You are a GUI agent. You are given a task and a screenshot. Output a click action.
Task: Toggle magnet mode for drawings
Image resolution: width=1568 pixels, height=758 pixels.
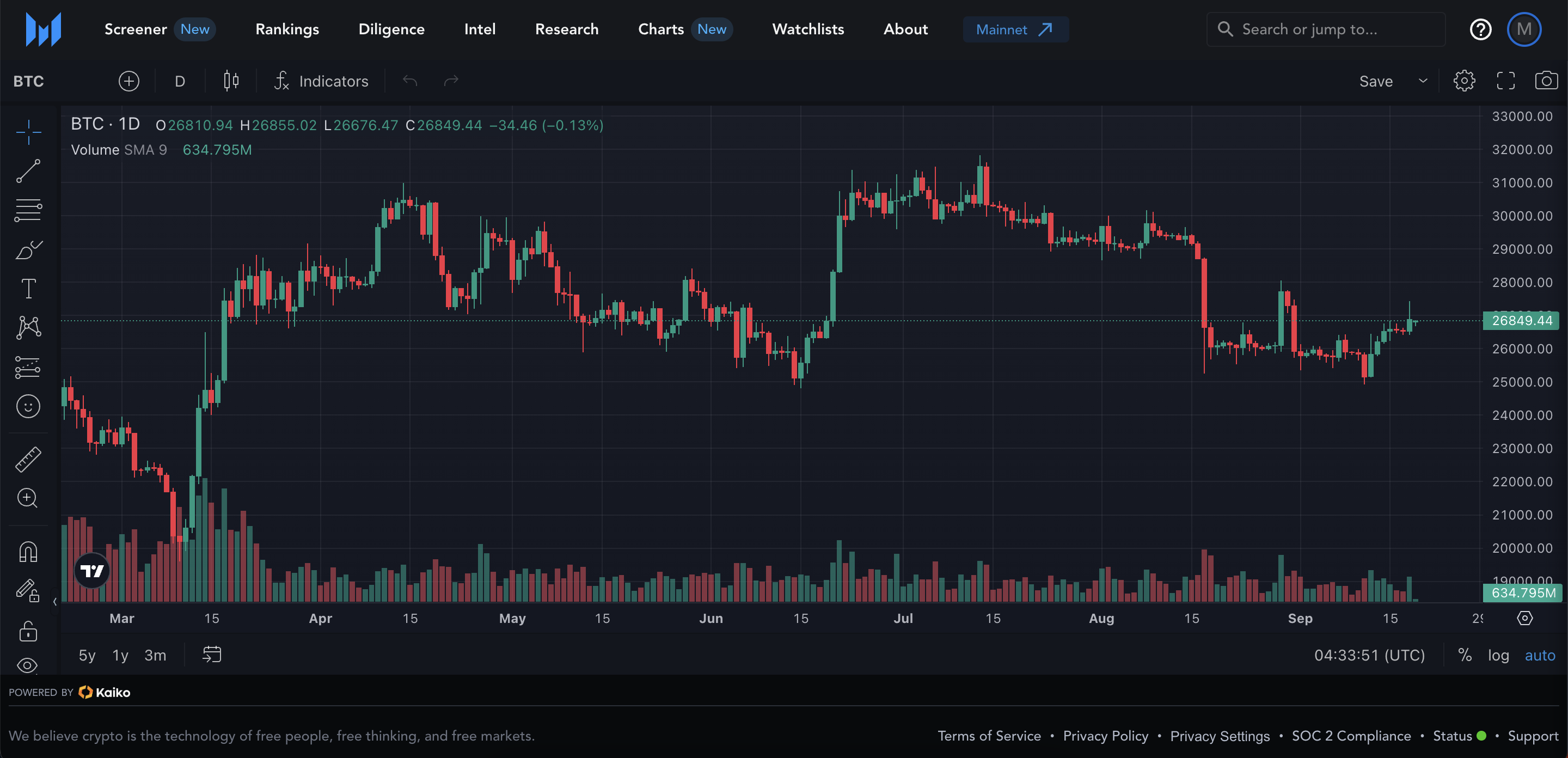[x=28, y=552]
